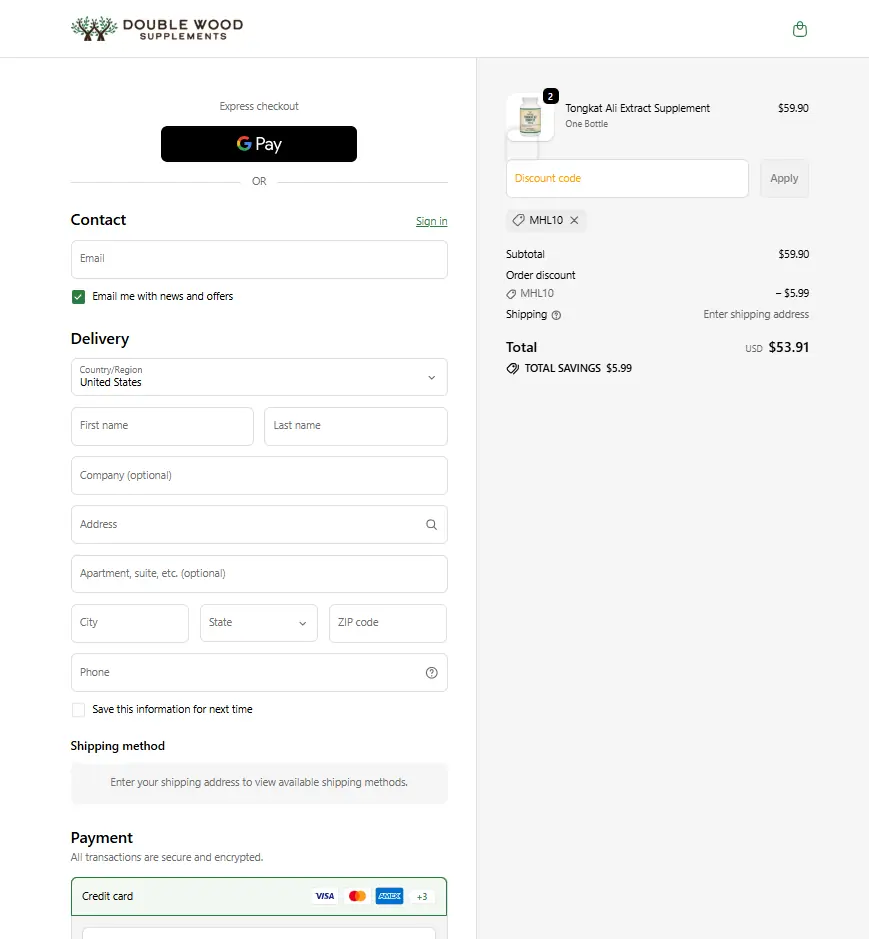Open the Country/Region dropdown
The width and height of the screenshot is (869, 939).
(x=259, y=377)
